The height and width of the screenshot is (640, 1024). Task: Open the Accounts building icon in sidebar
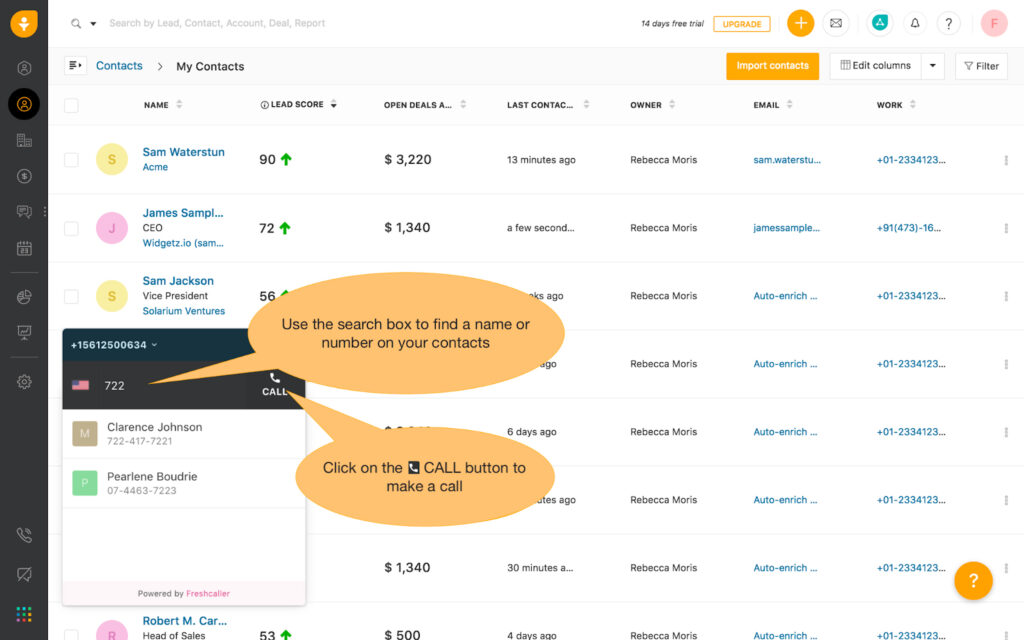click(24, 140)
